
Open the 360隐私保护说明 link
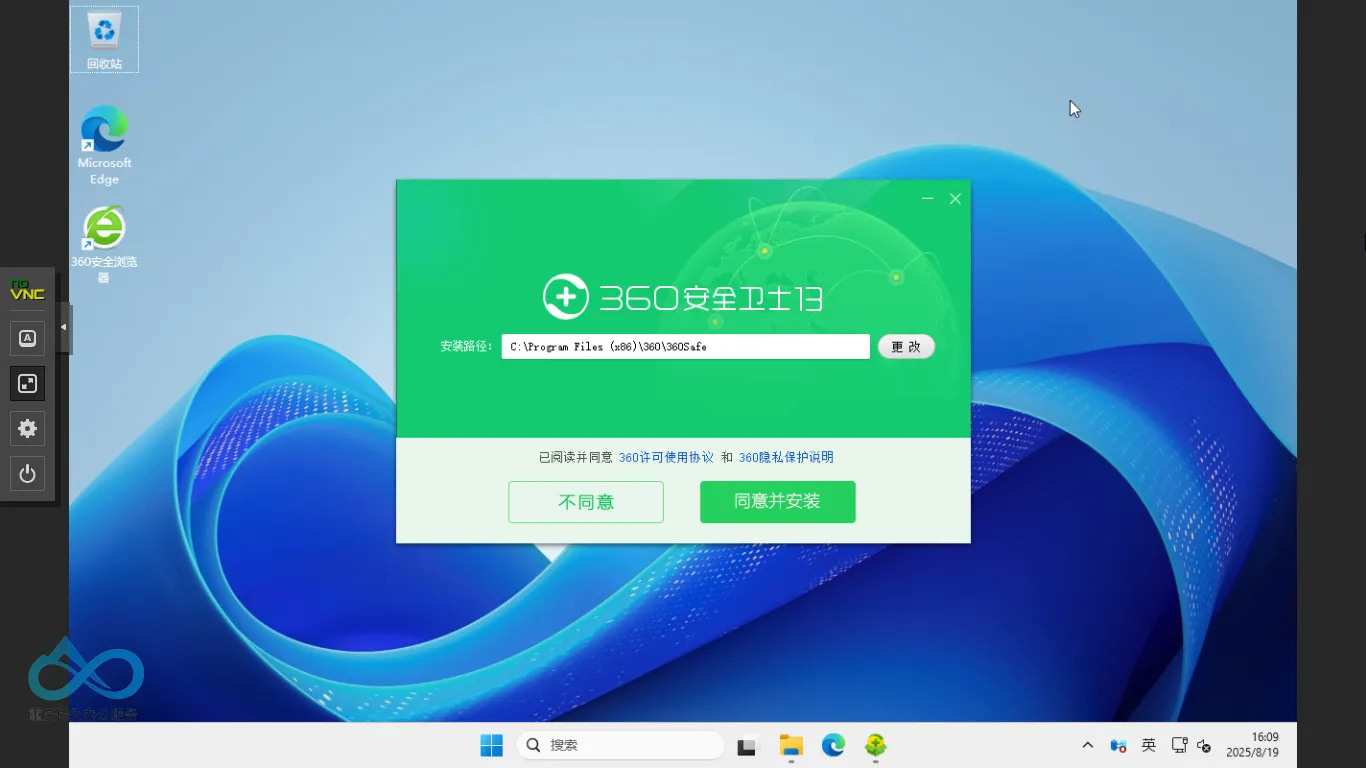(x=786, y=457)
